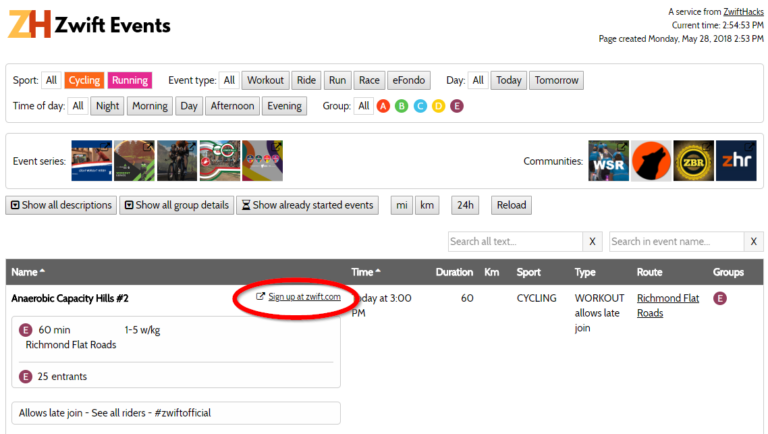
Task: Open the second event series thumbnail with green stripes
Action: (134, 161)
